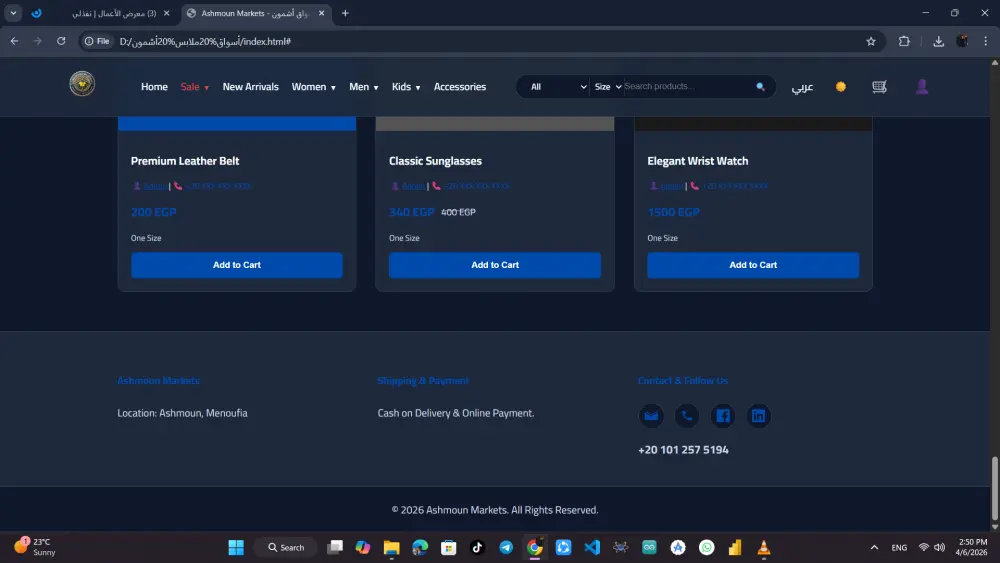
Task: Open the All category dropdown
Action: (x=557, y=87)
